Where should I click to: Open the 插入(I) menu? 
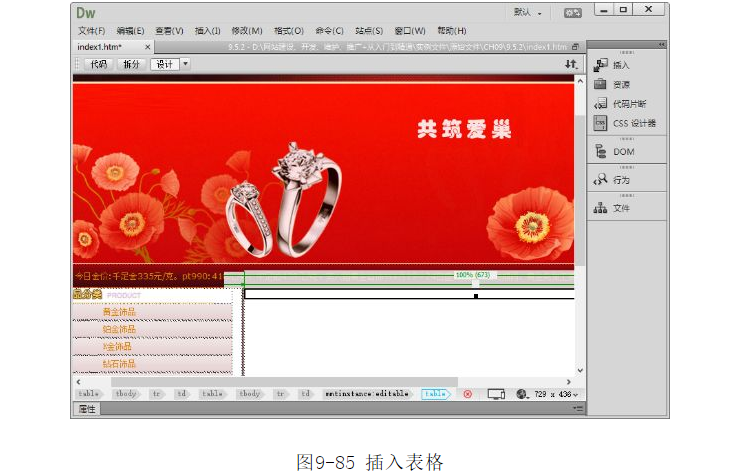pos(208,31)
